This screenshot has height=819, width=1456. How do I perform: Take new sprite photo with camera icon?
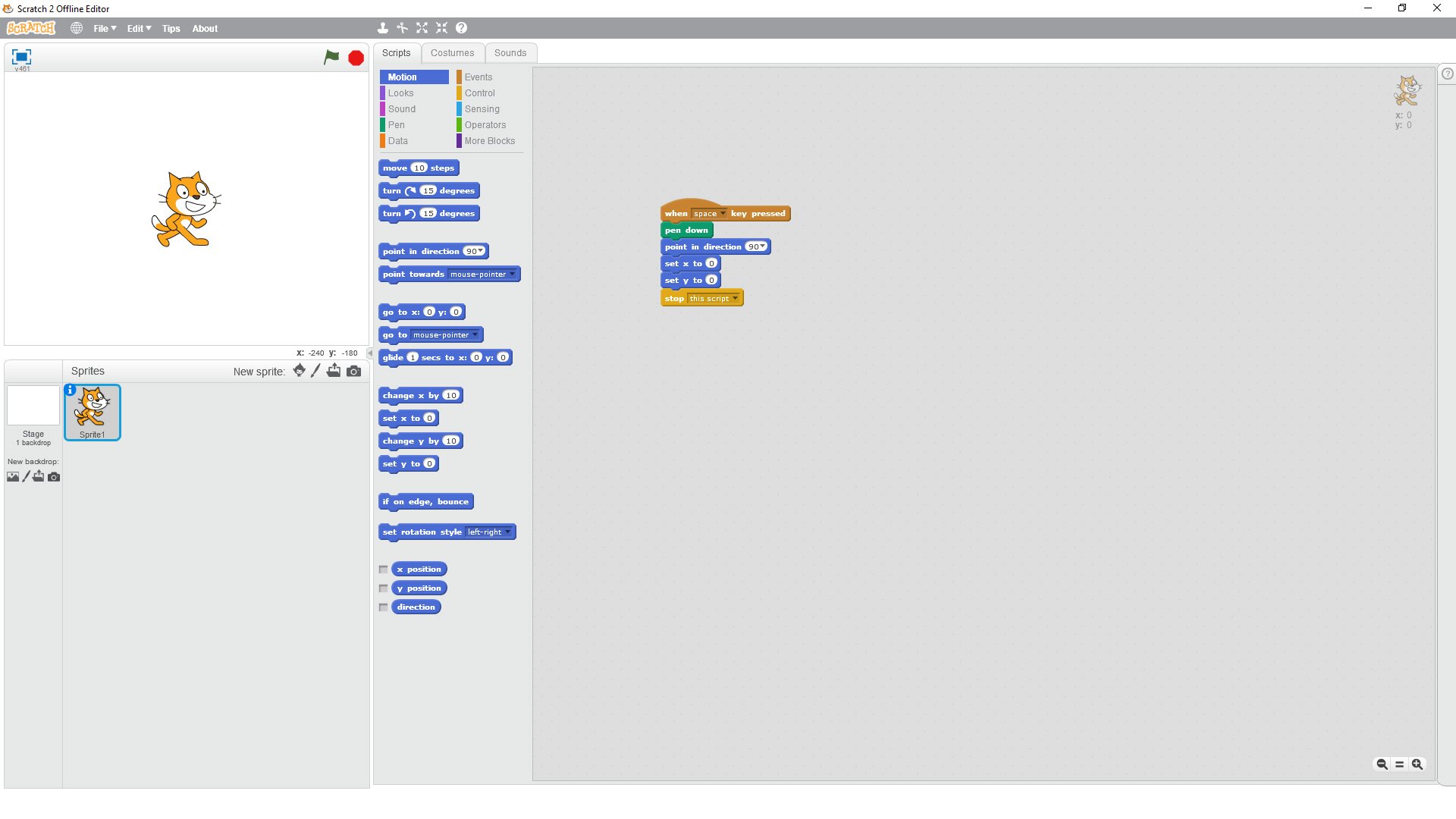[x=353, y=371]
